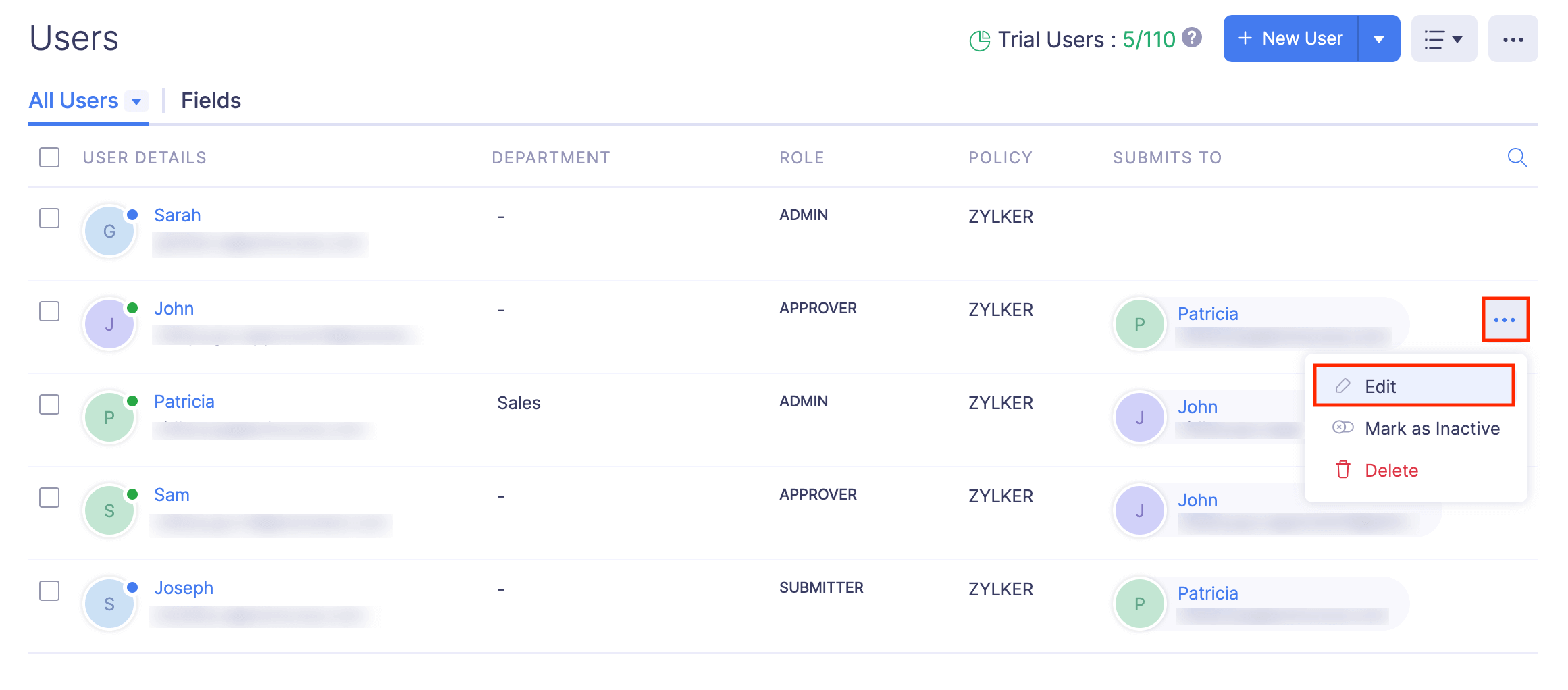The height and width of the screenshot is (690, 1568).
Task: Click the search icon above the user list
Action: coord(1517,157)
